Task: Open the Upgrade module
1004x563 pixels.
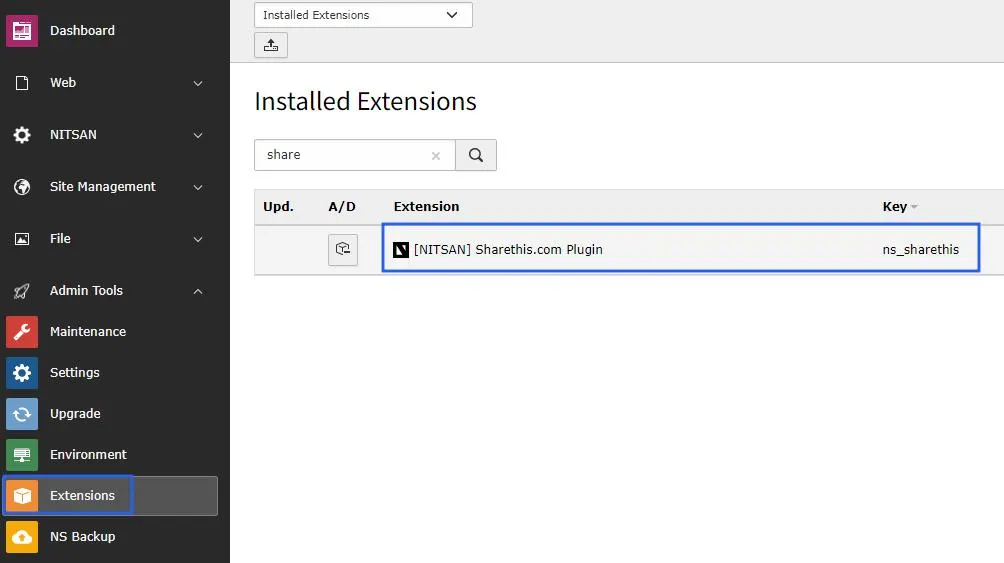Action: tap(75, 414)
